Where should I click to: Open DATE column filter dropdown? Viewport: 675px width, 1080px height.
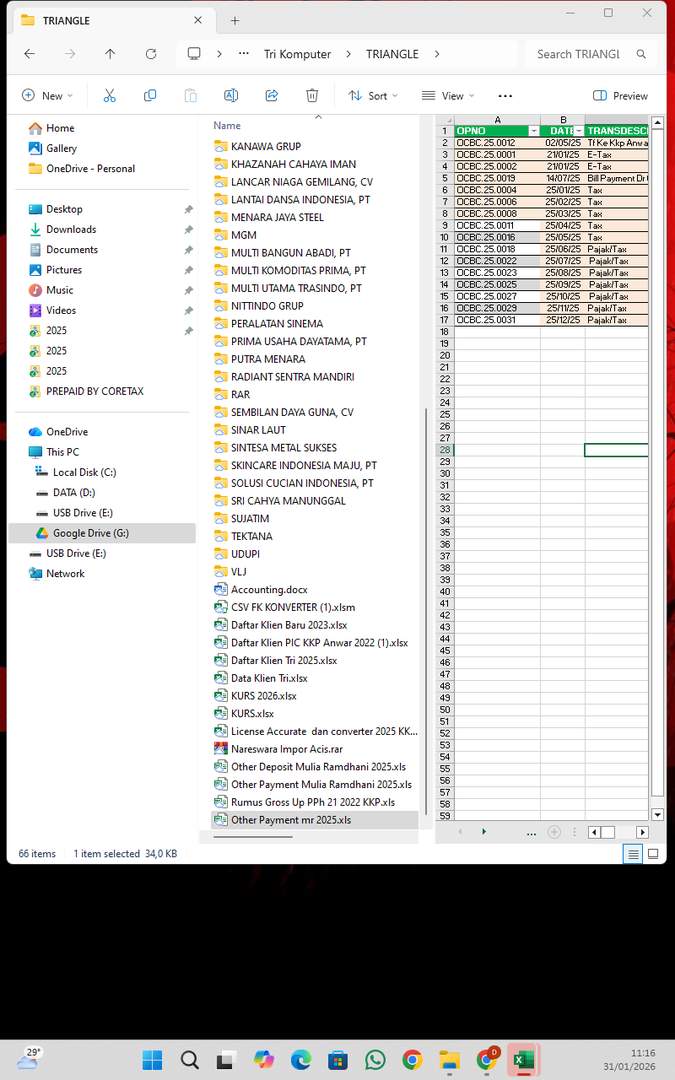point(579,131)
